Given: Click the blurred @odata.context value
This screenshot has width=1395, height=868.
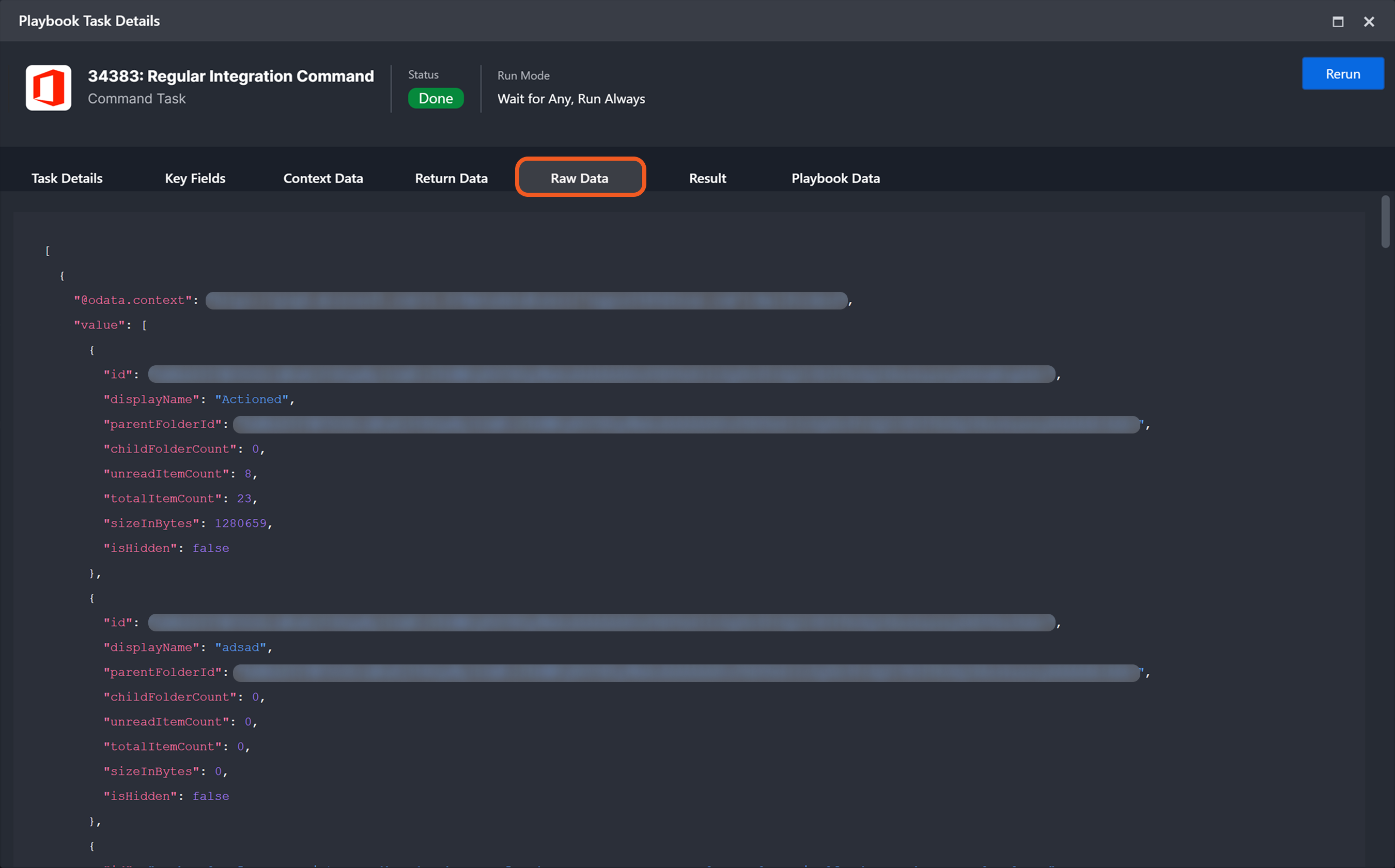Looking at the screenshot, I should pos(526,301).
